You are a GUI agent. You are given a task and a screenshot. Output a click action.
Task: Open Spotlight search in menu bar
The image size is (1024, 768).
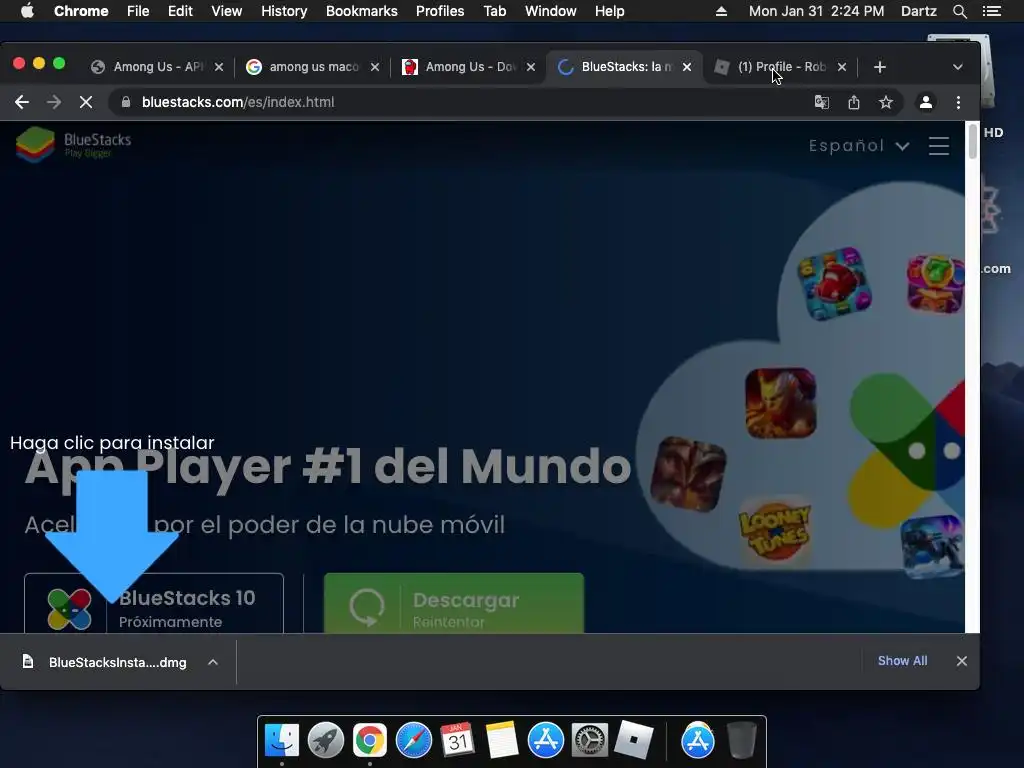959,11
